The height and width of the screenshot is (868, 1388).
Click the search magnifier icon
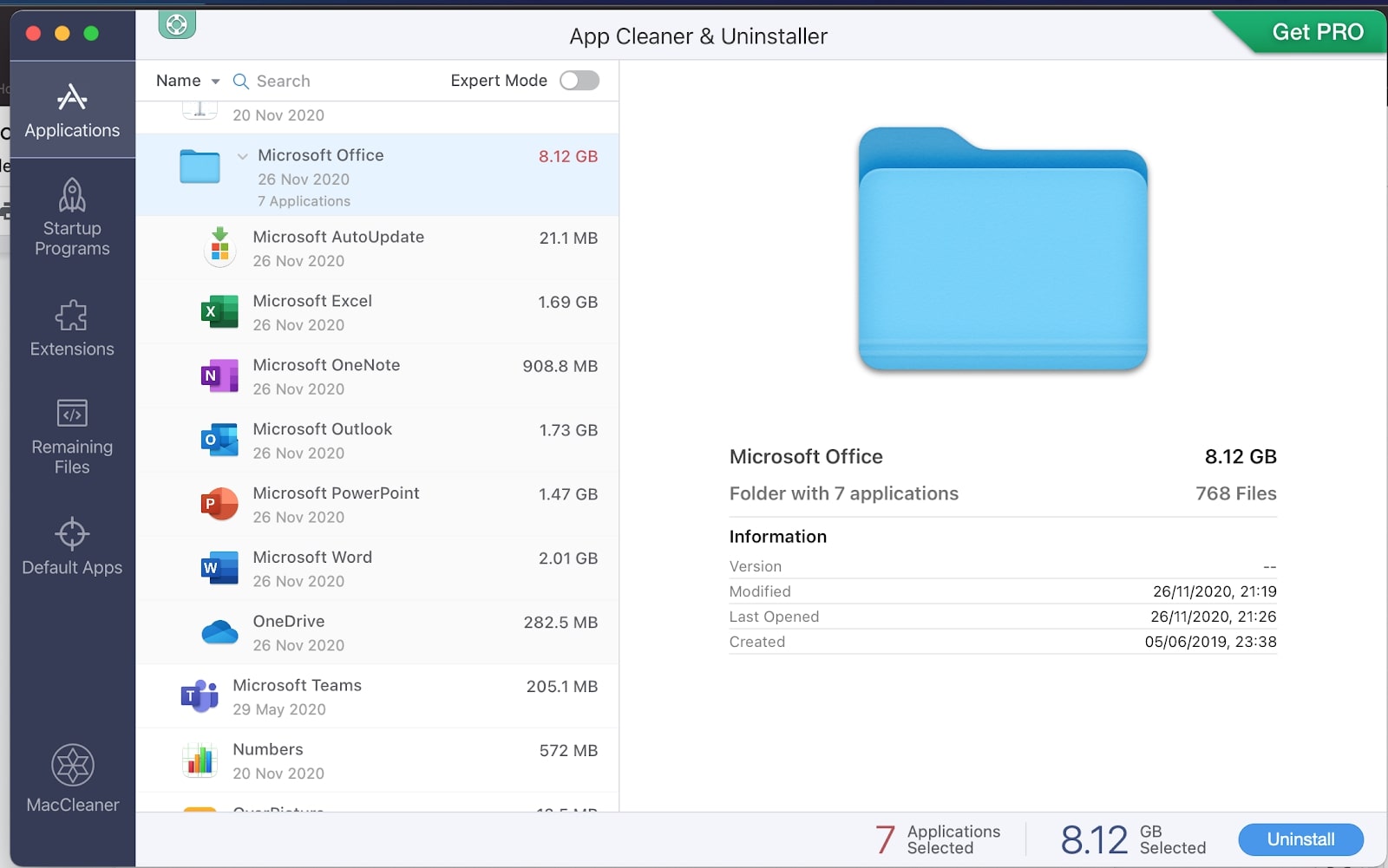point(240,81)
